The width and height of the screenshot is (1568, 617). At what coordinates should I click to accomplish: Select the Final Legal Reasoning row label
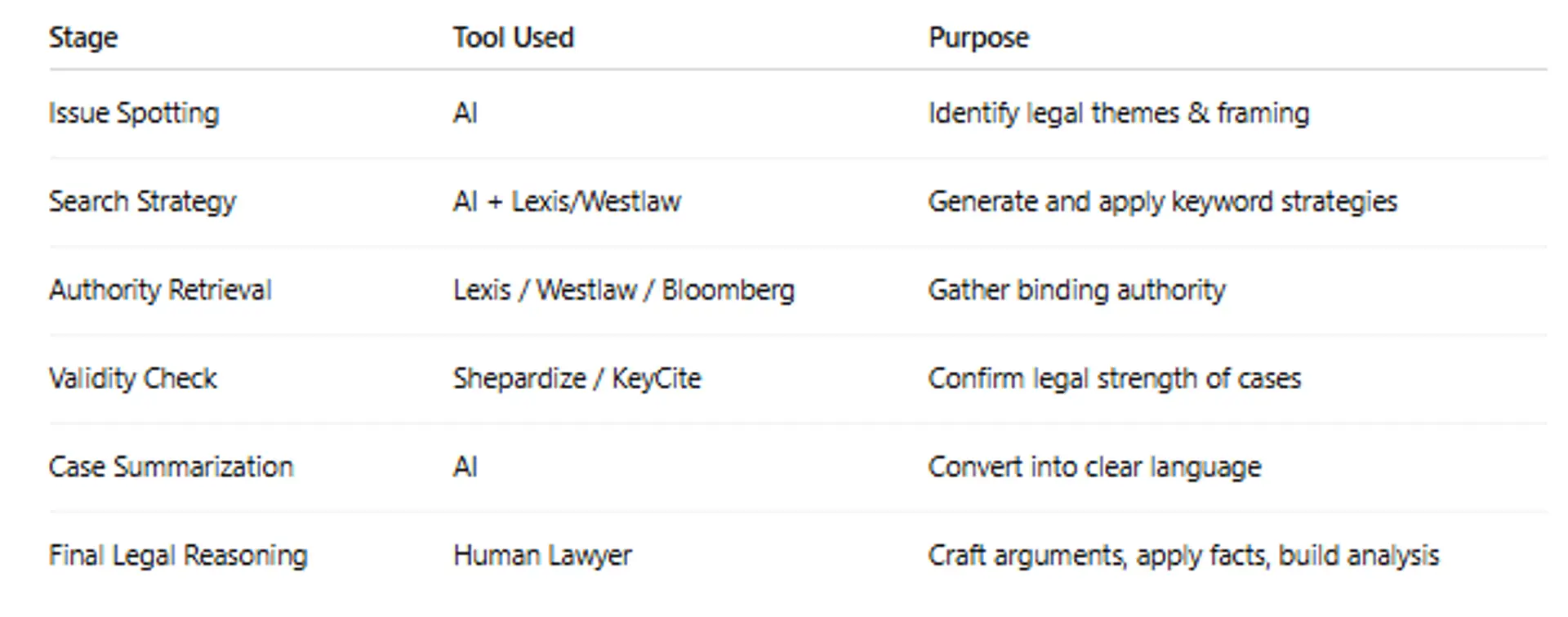(x=178, y=555)
